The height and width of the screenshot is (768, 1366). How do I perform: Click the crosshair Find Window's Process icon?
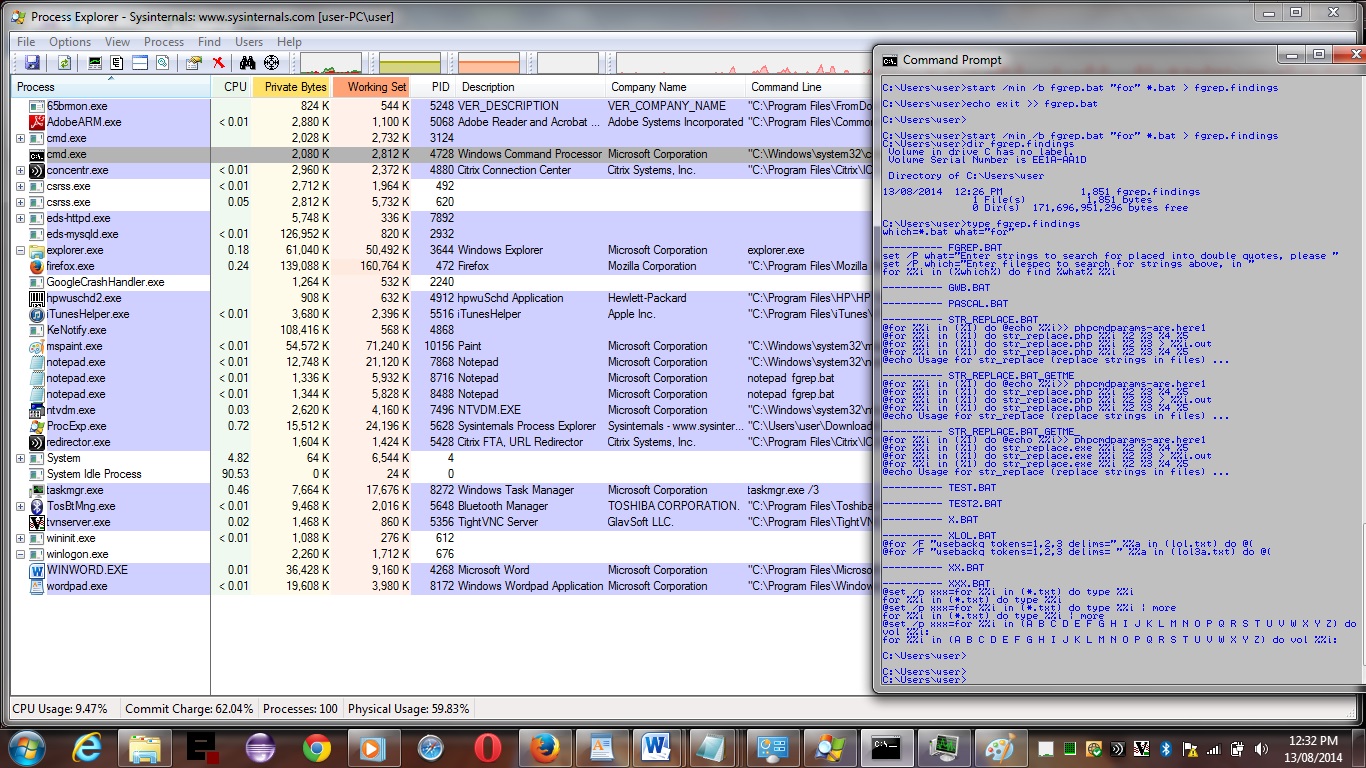(271, 63)
